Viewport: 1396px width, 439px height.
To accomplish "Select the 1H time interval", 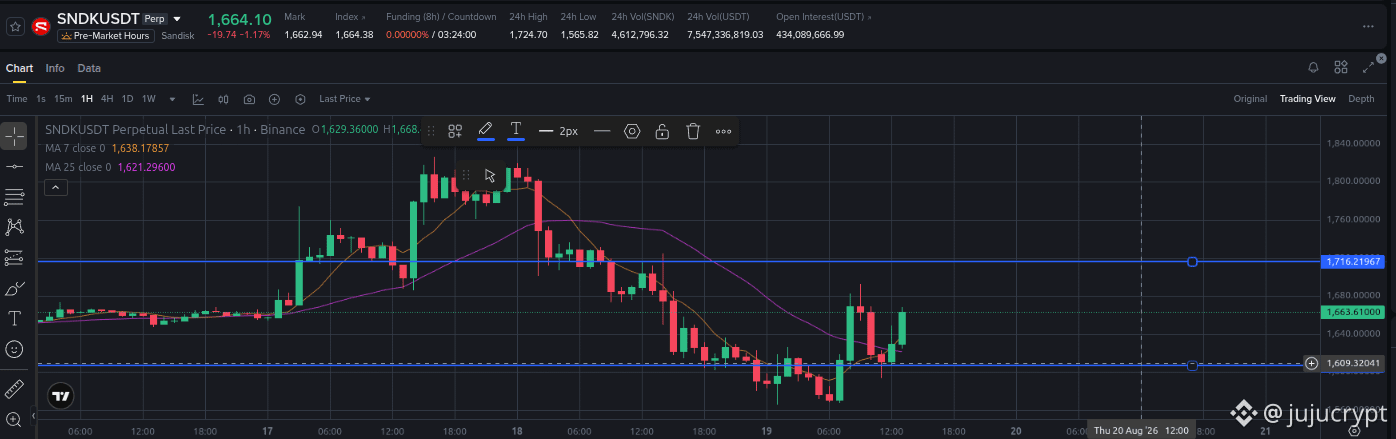I will coord(87,99).
